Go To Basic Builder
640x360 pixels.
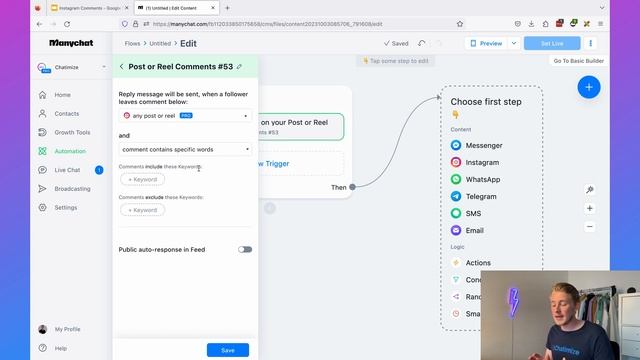[x=578, y=61]
